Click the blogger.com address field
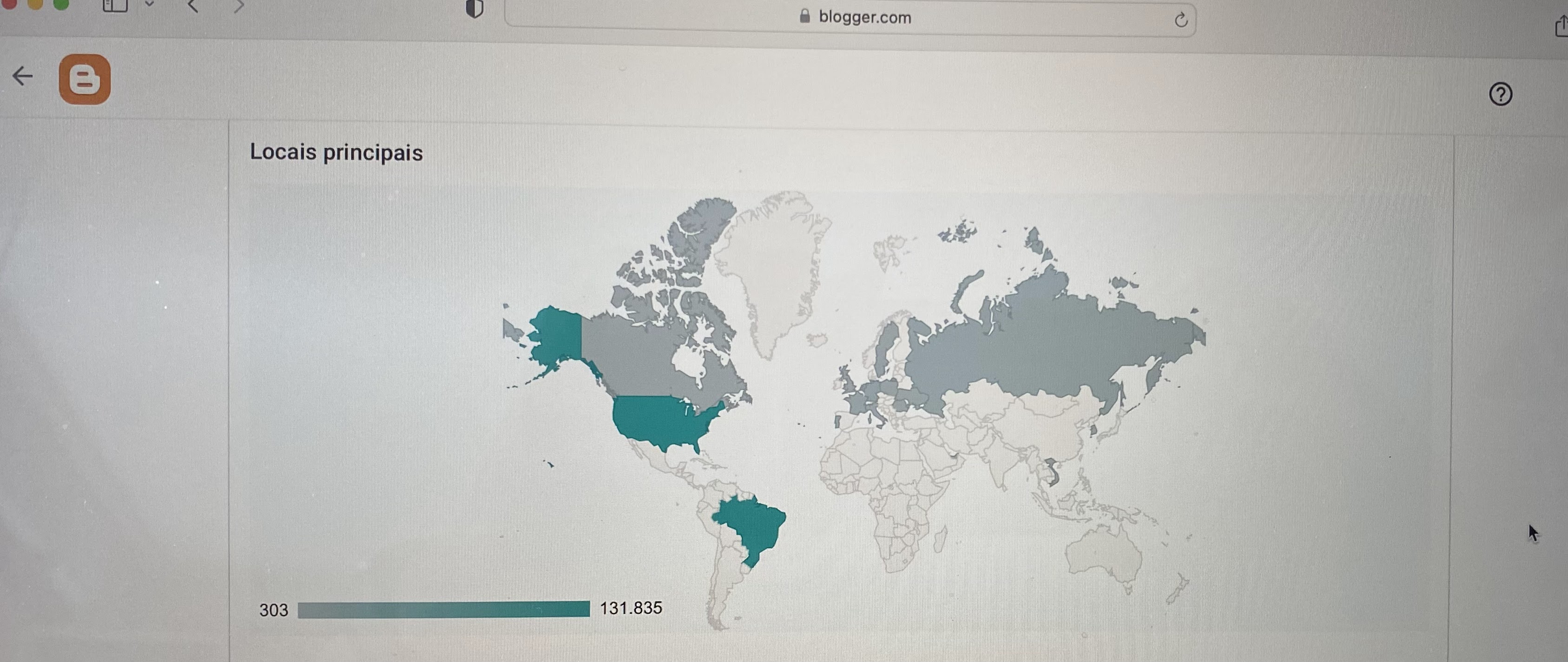This screenshot has height=662, width=1568. (850, 18)
